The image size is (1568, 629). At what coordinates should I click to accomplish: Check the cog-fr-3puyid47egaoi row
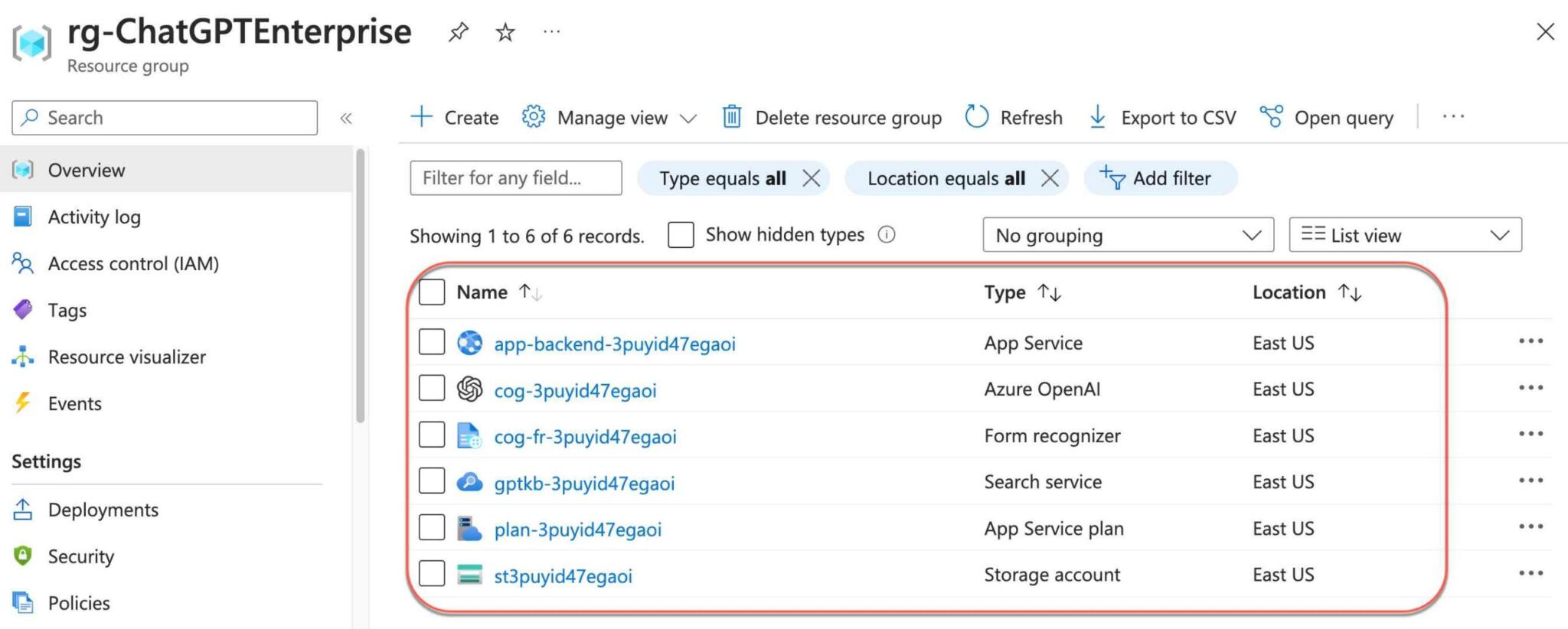(432, 435)
